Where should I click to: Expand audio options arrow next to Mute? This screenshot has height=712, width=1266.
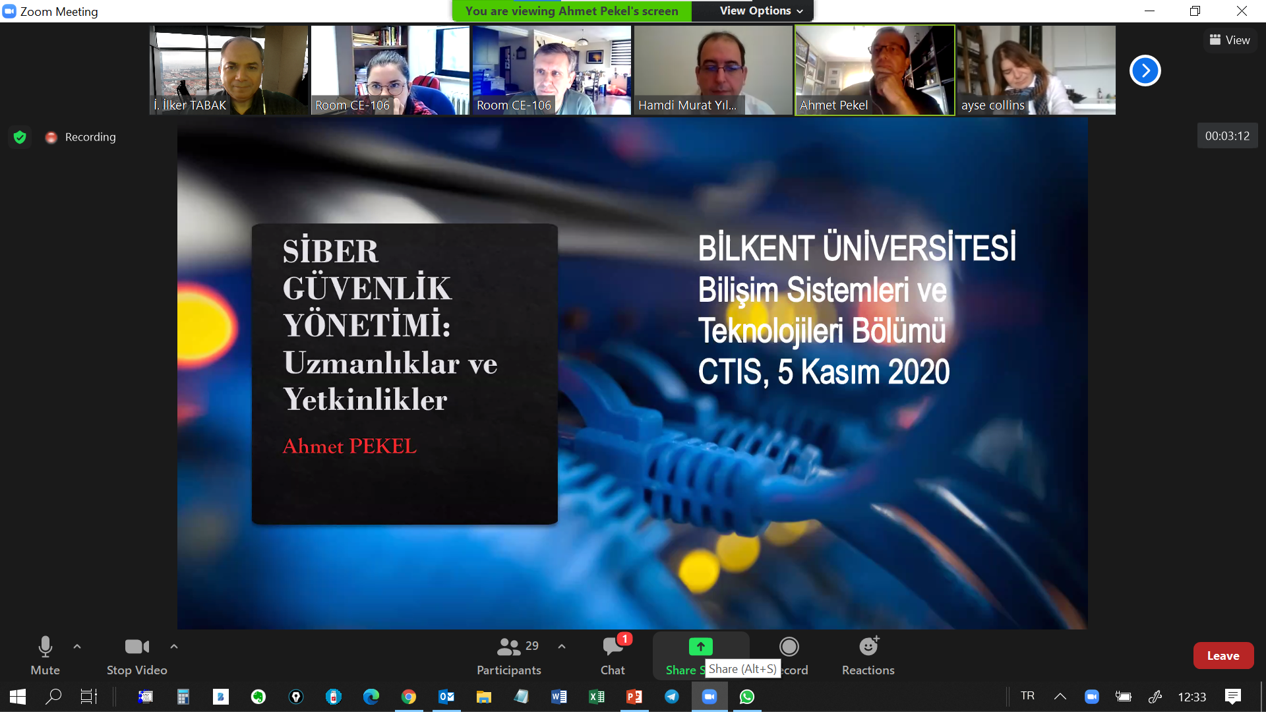[77, 647]
